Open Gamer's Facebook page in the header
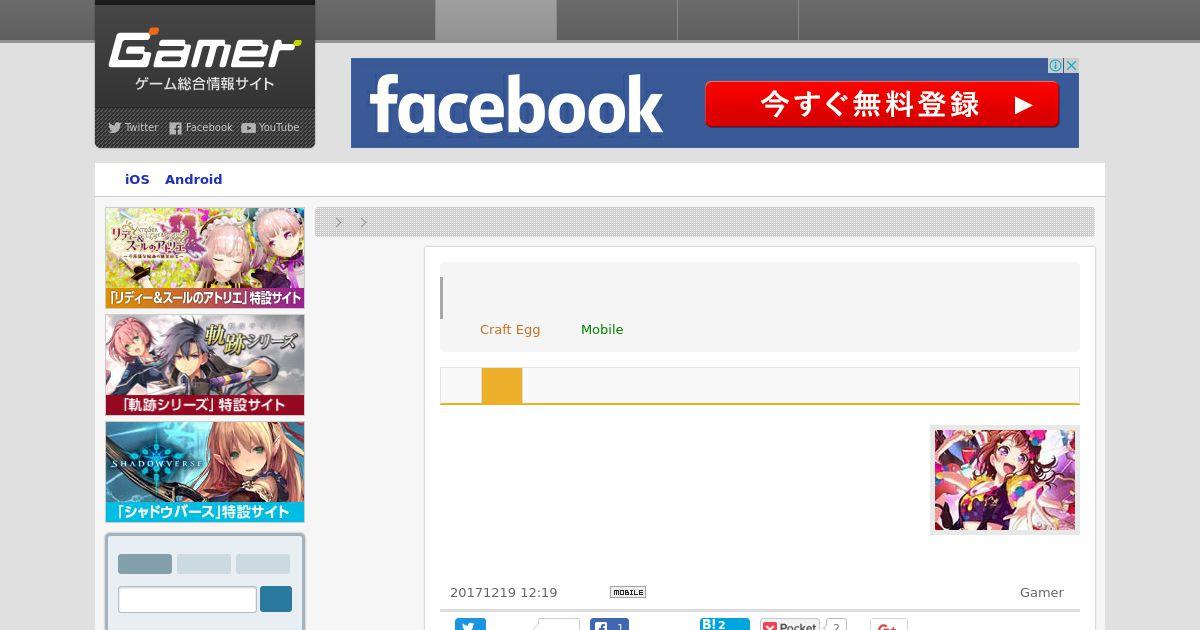Screen dimensions: 1200x630 pyautogui.click(x=200, y=127)
